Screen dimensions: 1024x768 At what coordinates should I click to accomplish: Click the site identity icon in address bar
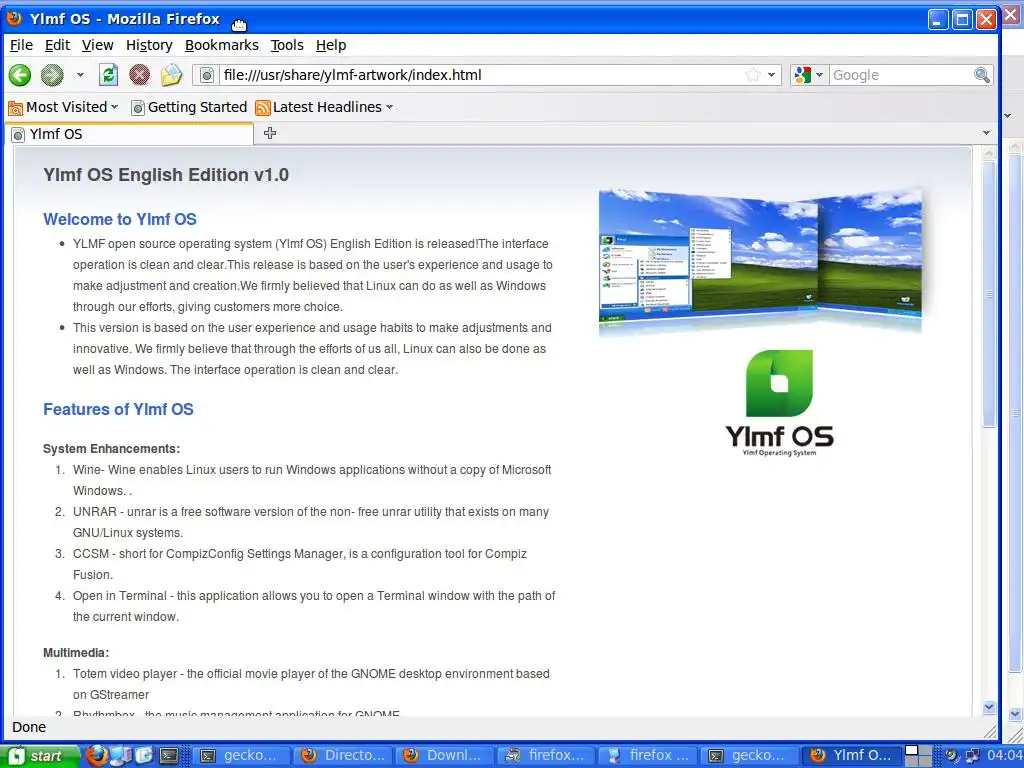tap(206, 75)
